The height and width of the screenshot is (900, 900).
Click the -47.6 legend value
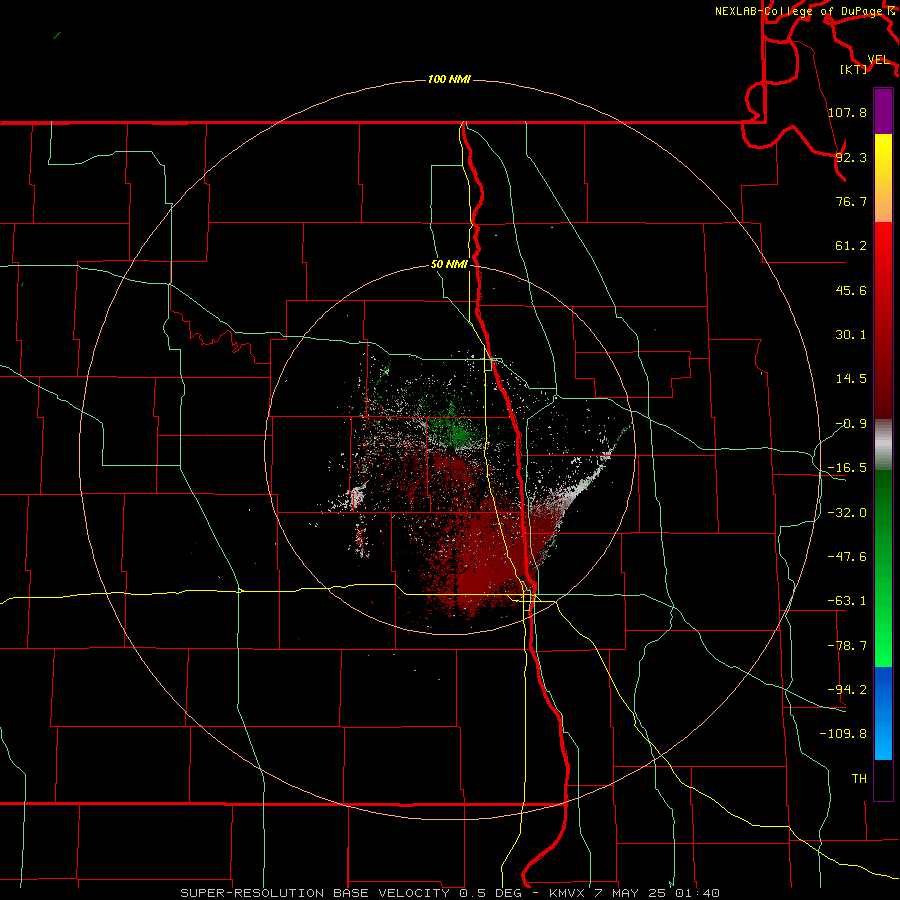click(x=847, y=557)
